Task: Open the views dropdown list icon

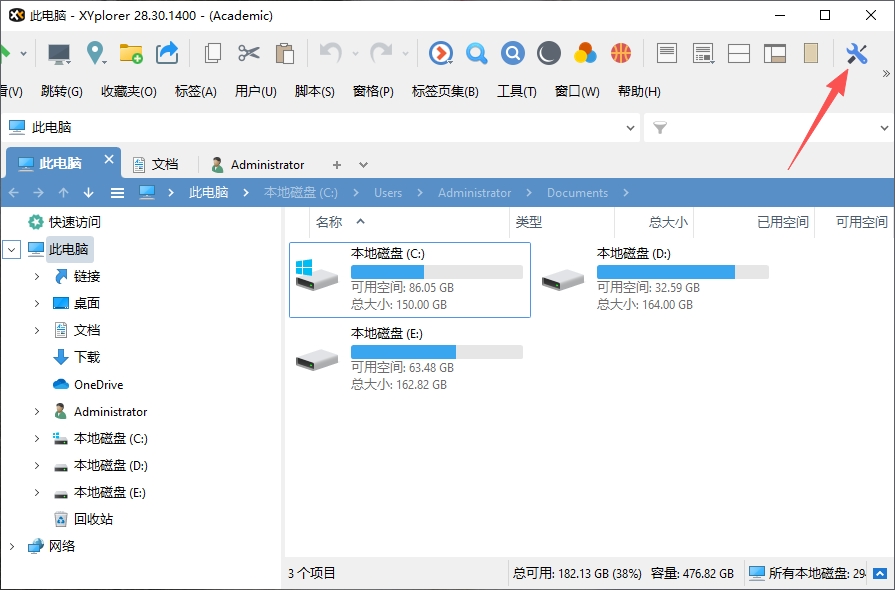Action: pyautogui.click(x=703, y=54)
